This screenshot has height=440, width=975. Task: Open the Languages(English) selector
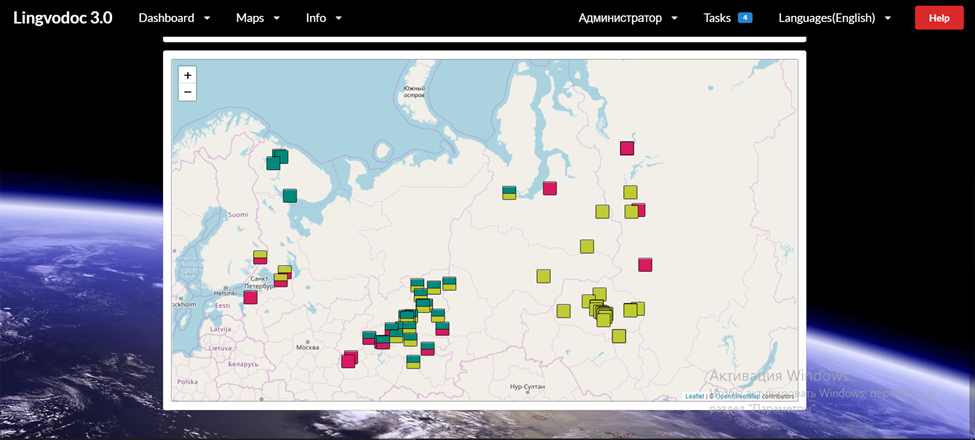coord(834,18)
